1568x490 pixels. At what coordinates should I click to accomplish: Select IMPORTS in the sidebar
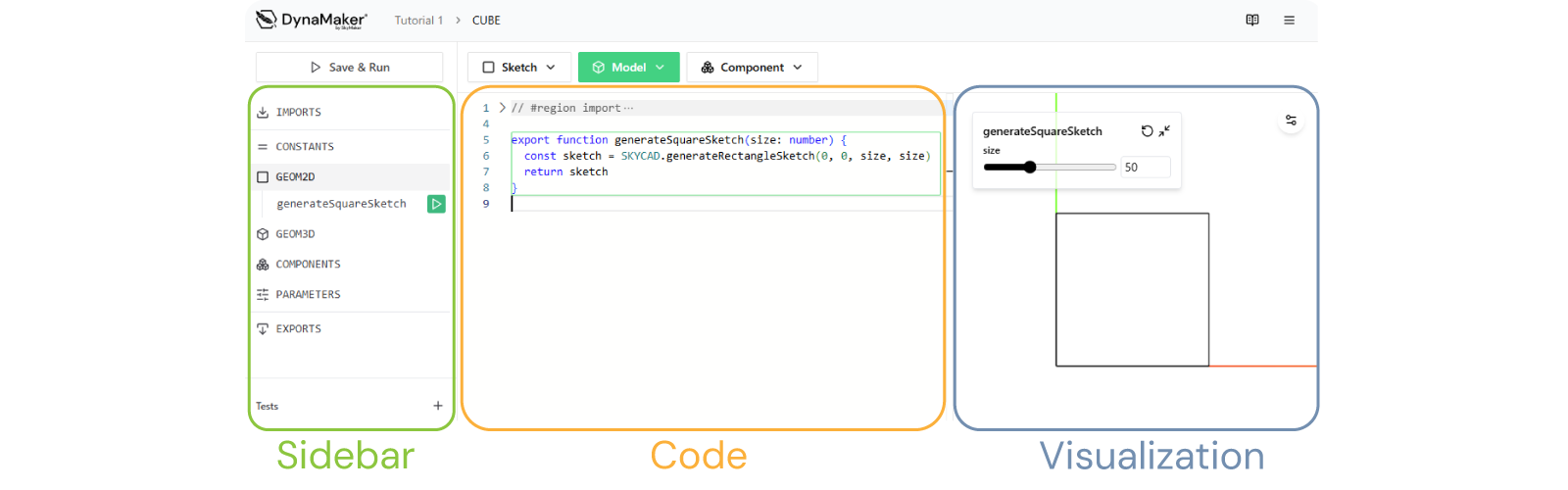point(298,113)
